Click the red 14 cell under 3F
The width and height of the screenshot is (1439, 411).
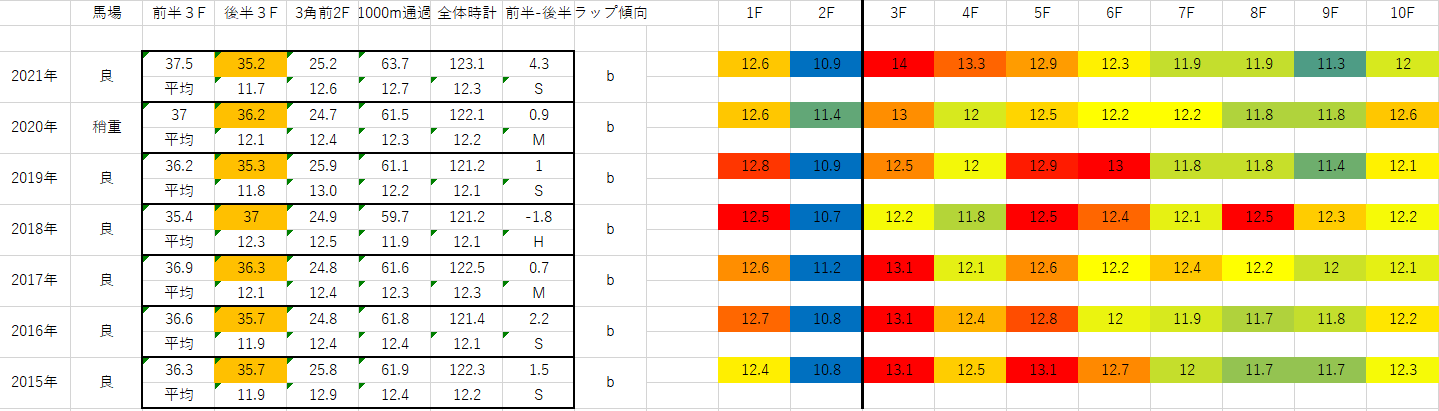pyautogui.click(x=899, y=64)
